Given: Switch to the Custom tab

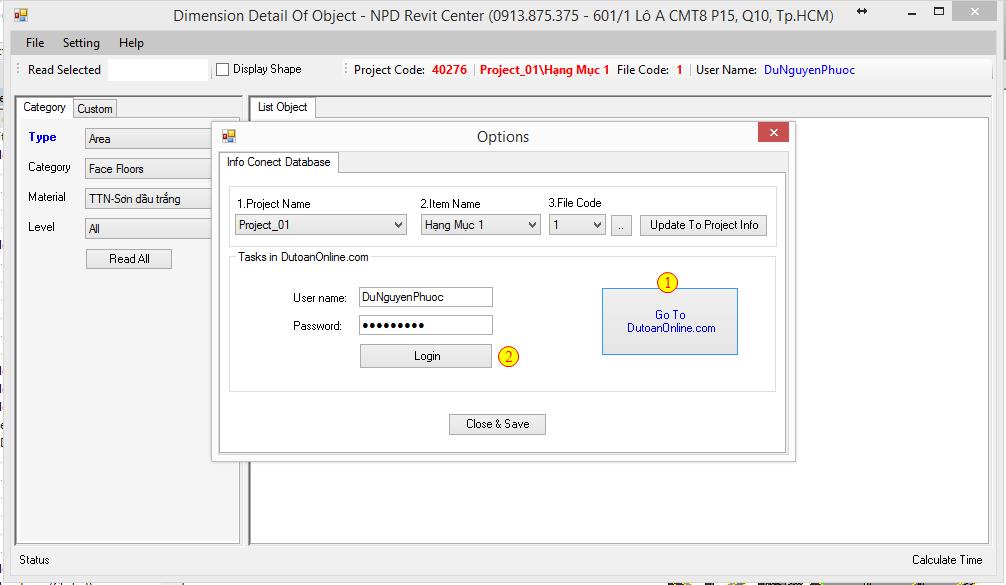Looking at the screenshot, I should tap(95, 108).
